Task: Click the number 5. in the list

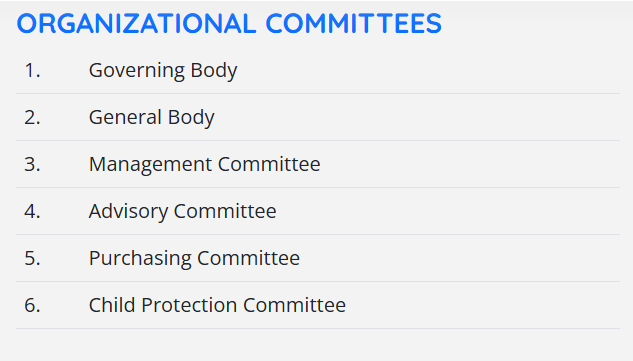Action: [x=32, y=258]
